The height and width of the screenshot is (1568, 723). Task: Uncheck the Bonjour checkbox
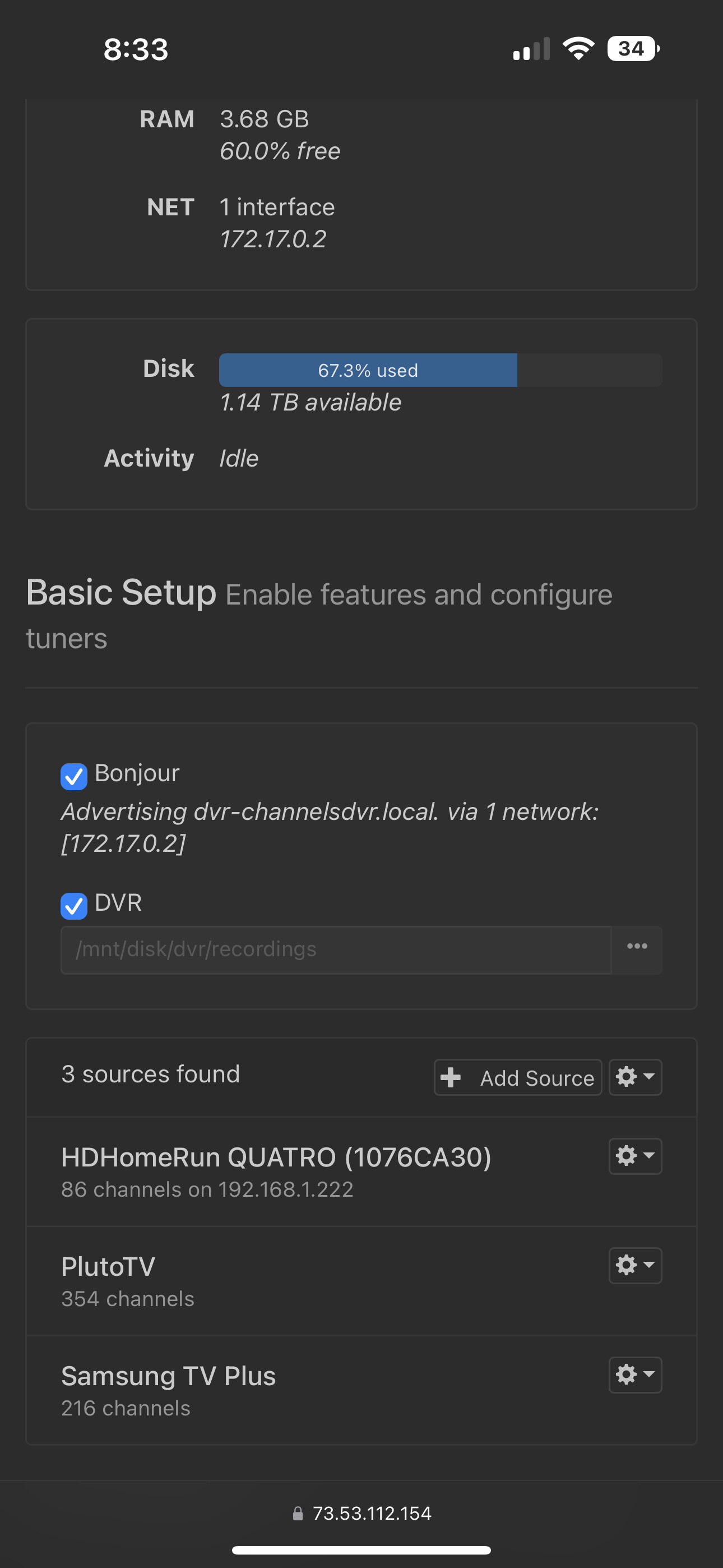tap(73, 776)
